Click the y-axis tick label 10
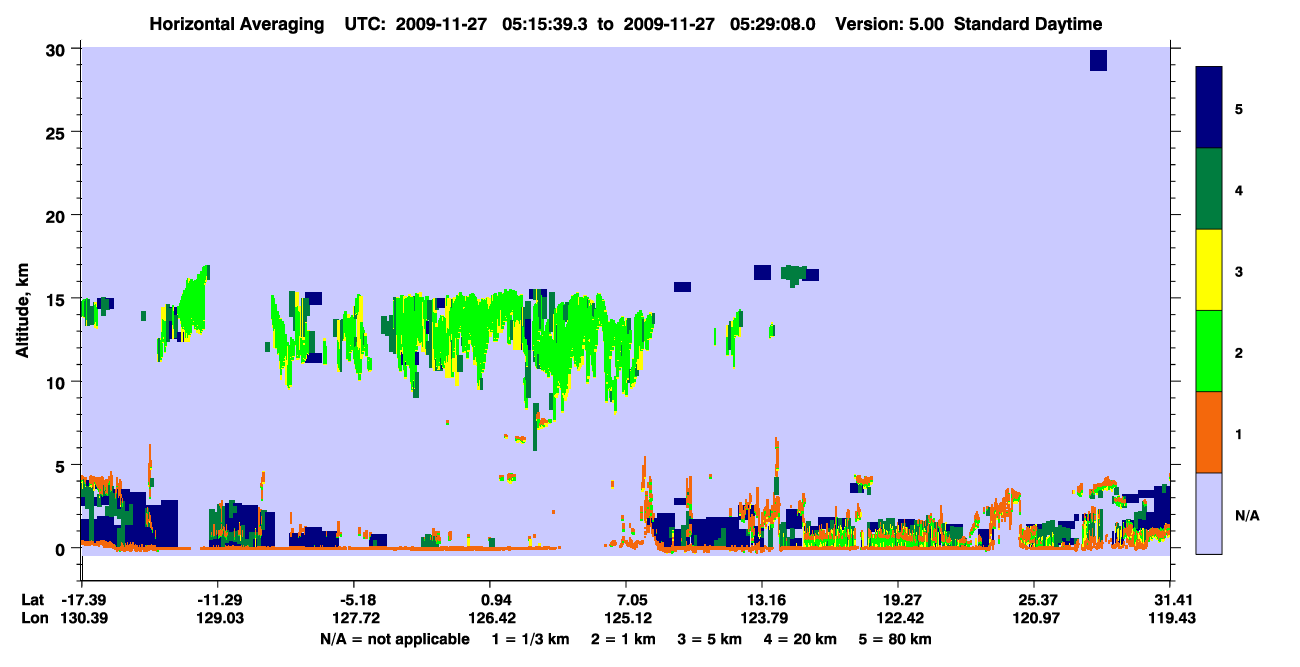The image size is (1300, 667). pyautogui.click(x=58, y=382)
